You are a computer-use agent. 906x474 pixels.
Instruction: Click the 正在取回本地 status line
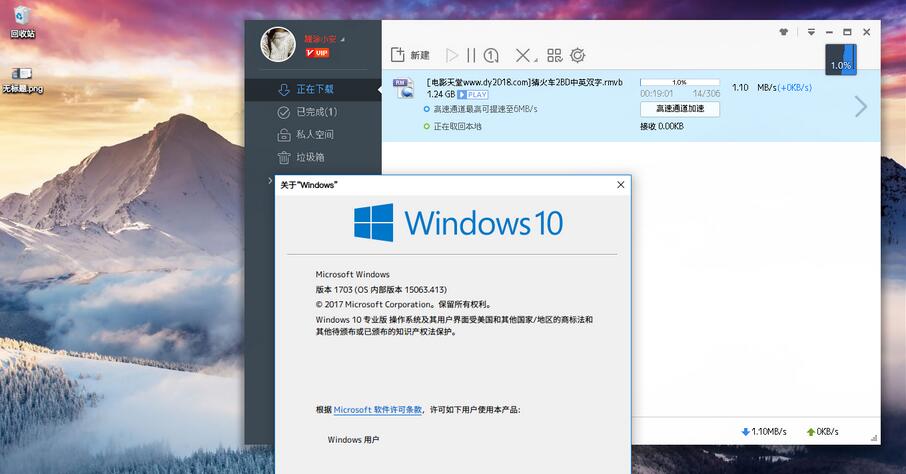click(457, 126)
